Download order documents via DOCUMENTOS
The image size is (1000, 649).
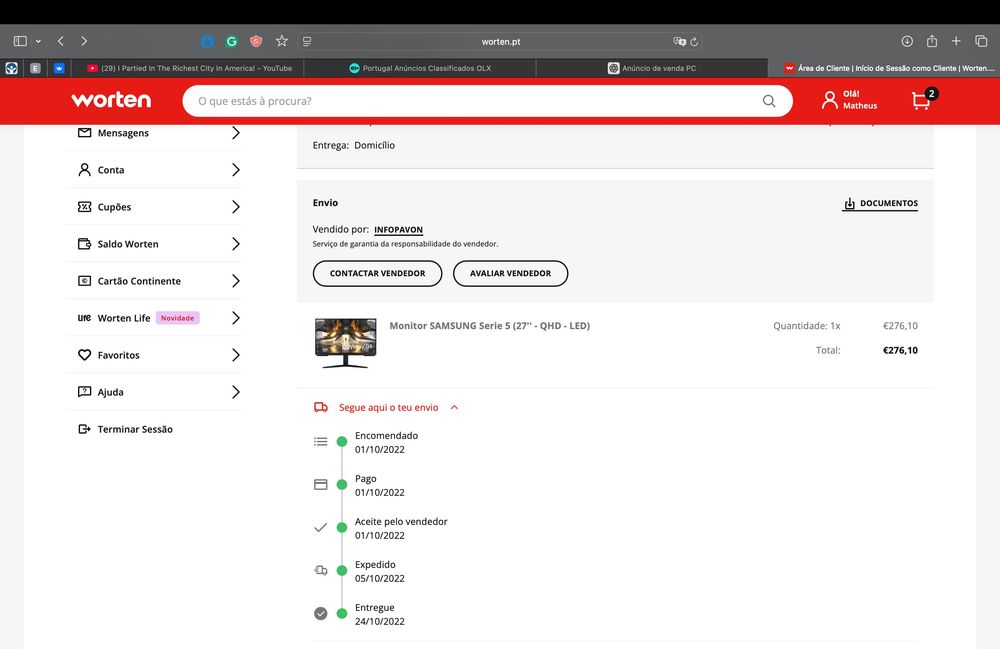tap(880, 203)
